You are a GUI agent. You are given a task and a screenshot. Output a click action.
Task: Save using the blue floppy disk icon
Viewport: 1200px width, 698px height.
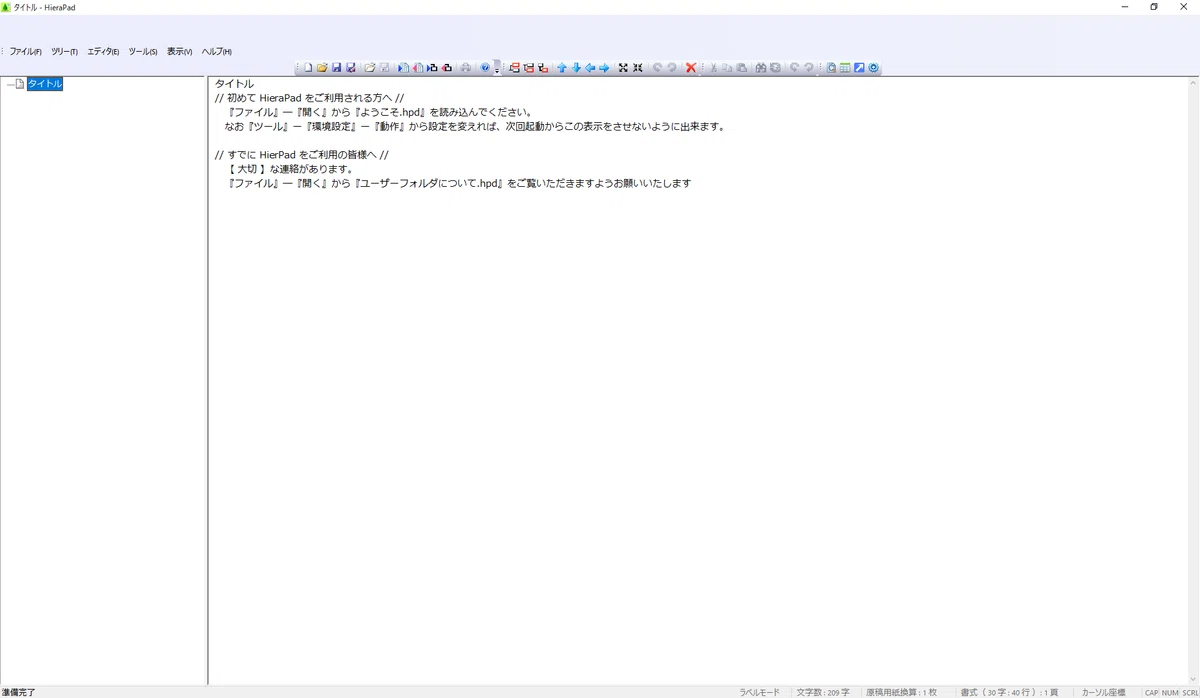click(336, 68)
